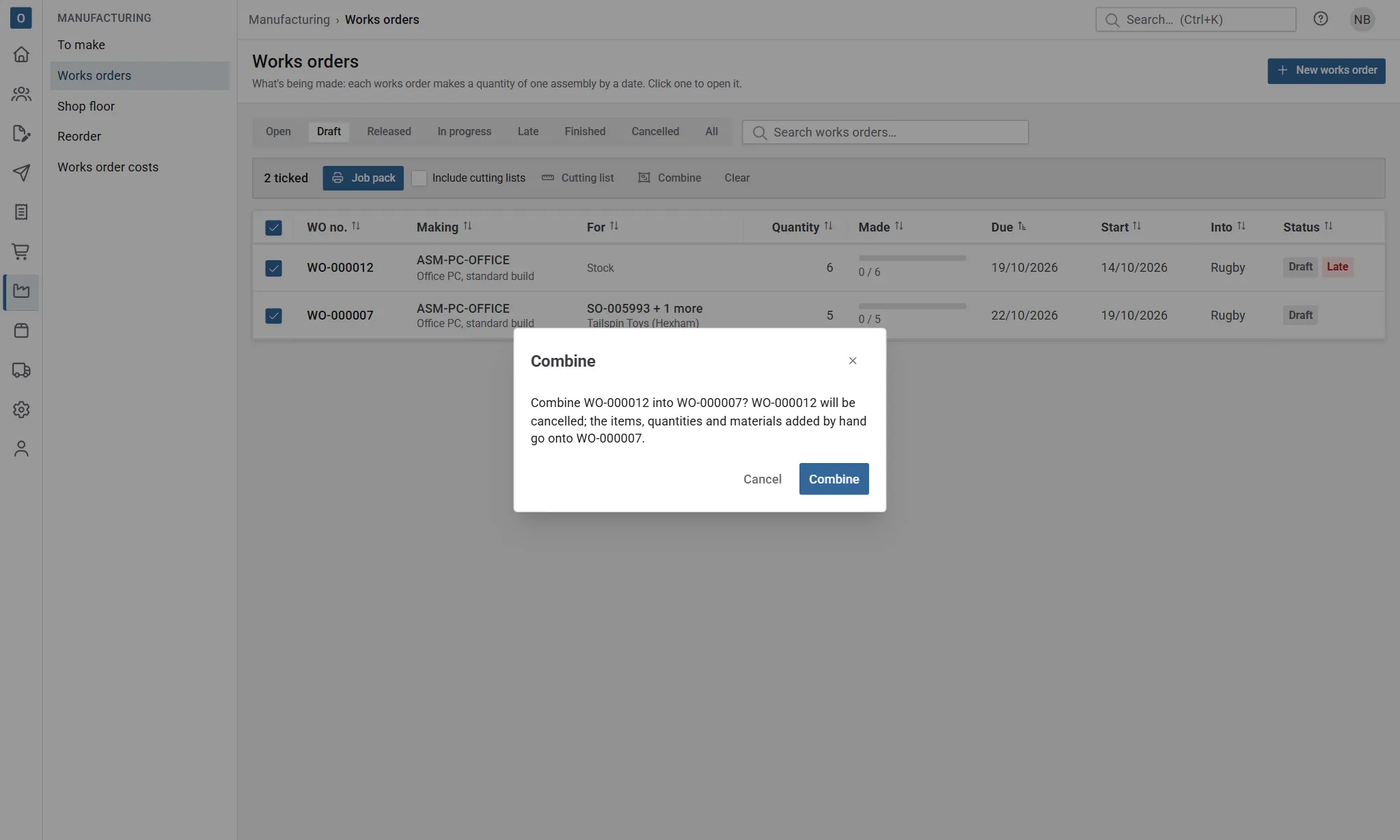Switch to the In progress tab

tap(464, 132)
